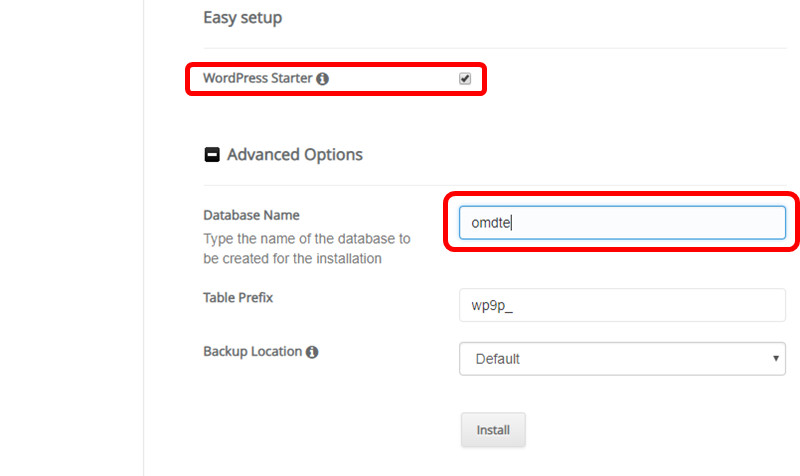Viewport: 800px width, 476px height.
Task: Open the Backup Location dropdown
Action: click(x=621, y=359)
